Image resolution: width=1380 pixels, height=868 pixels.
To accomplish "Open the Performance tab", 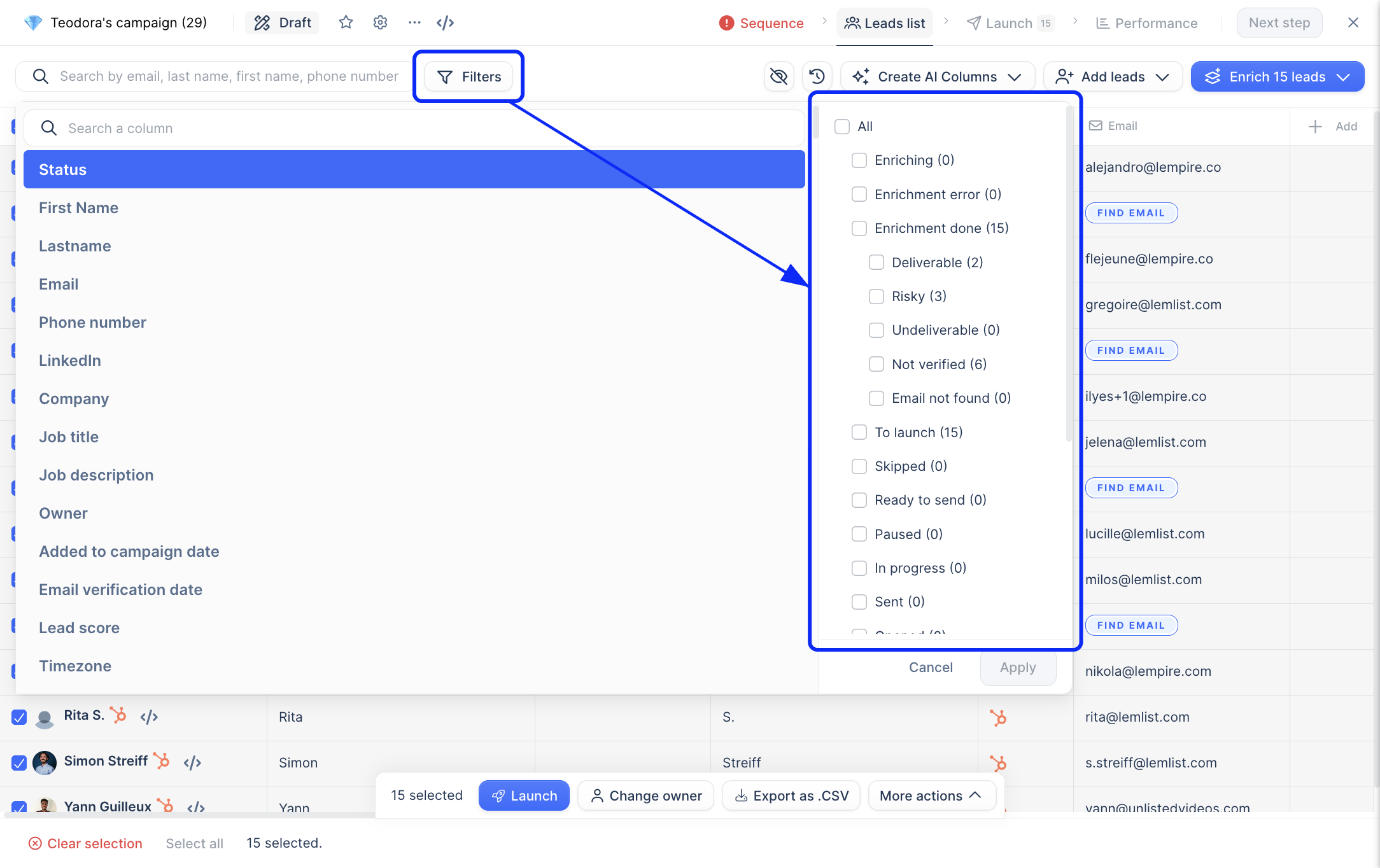I will pos(1146,23).
